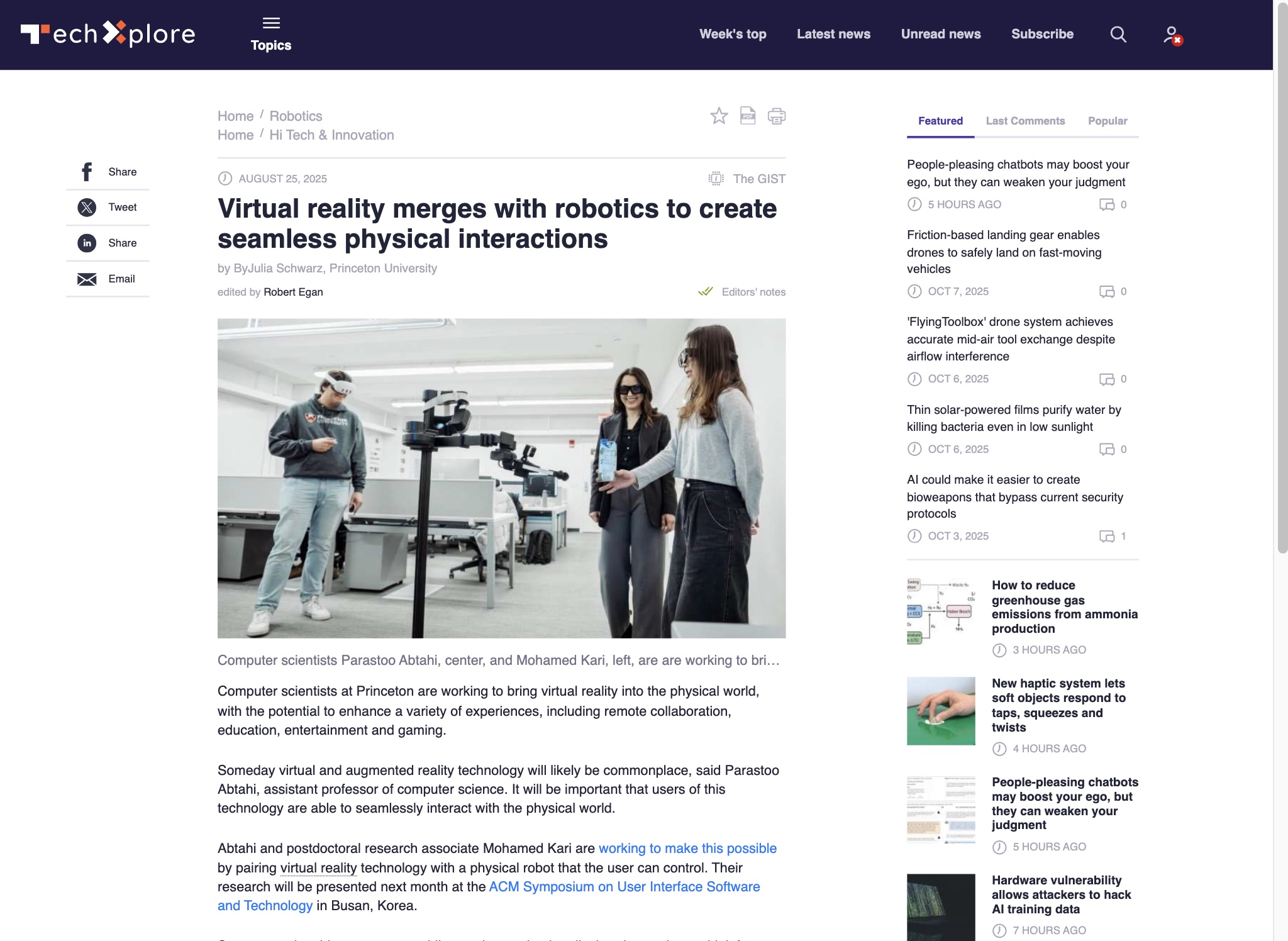1288x941 pixels.
Task: Open the user account icon
Action: click(1172, 35)
